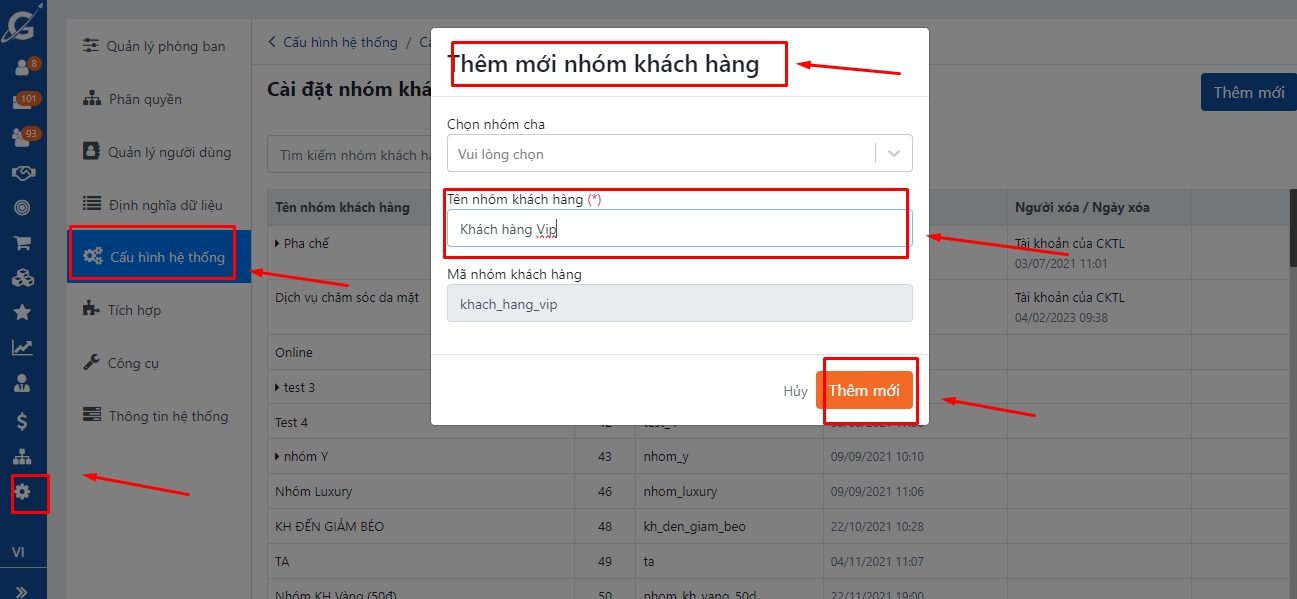Click the org chart sitemap icon in sidebar
The height and width of the screenshot is (599, 1297).
(x=22, y=457)
